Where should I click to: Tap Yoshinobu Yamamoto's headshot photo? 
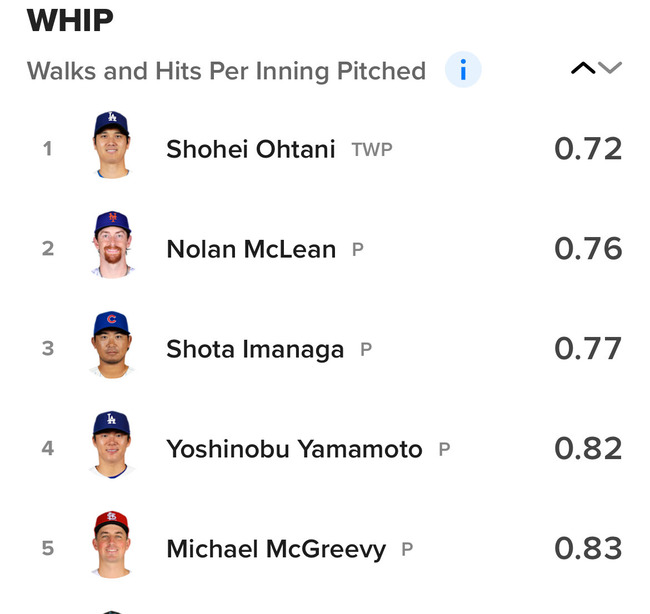pos(111,446)
